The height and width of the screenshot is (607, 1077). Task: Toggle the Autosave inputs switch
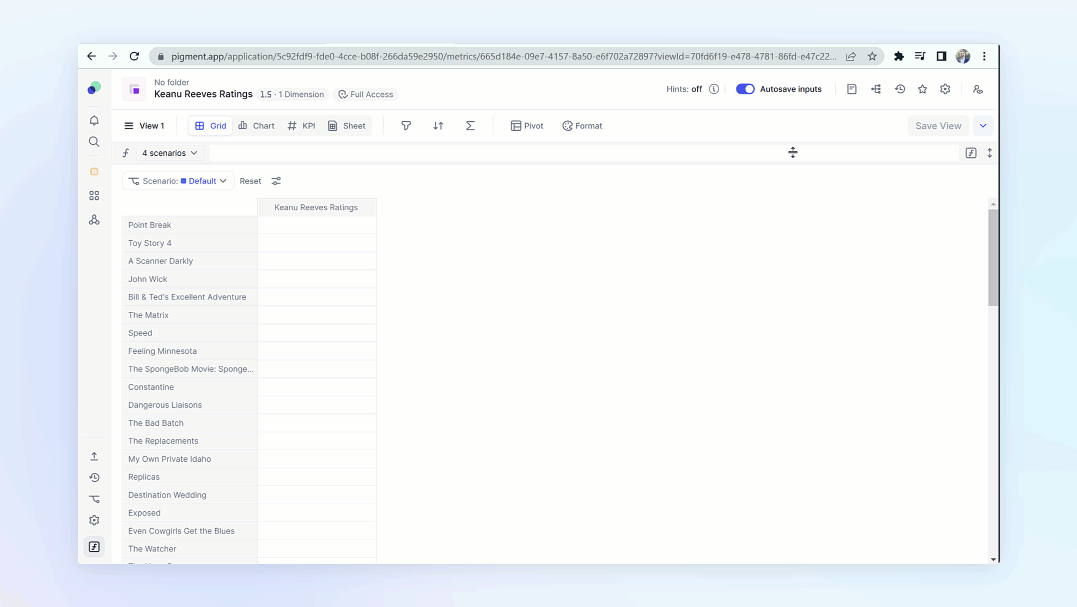pos(745,89)
